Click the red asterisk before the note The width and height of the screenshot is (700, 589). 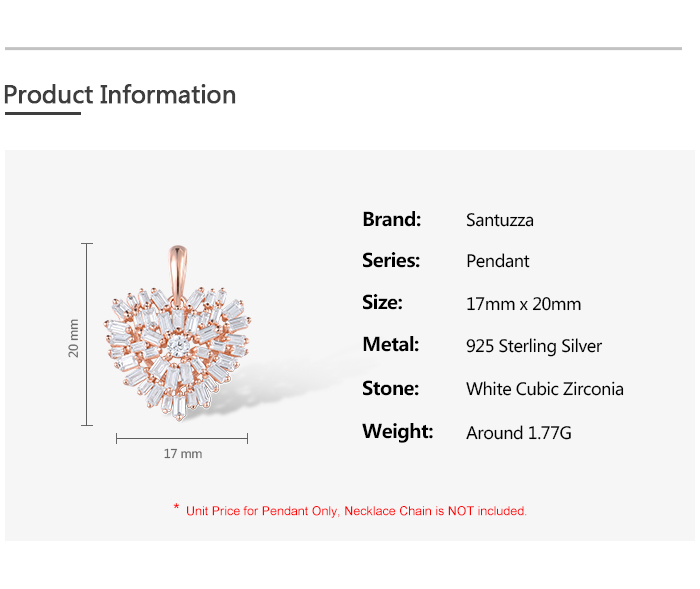click(176, 509)
